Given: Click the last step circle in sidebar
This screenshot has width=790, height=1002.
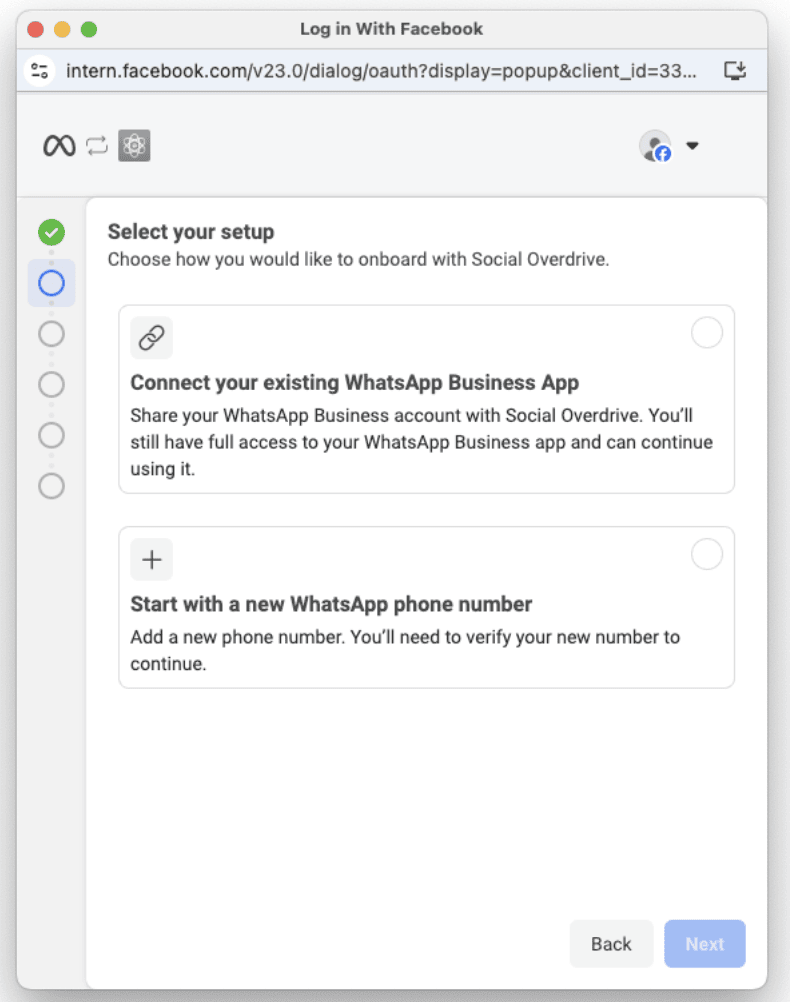Looking at the screenshot, I should click(51, 486).
